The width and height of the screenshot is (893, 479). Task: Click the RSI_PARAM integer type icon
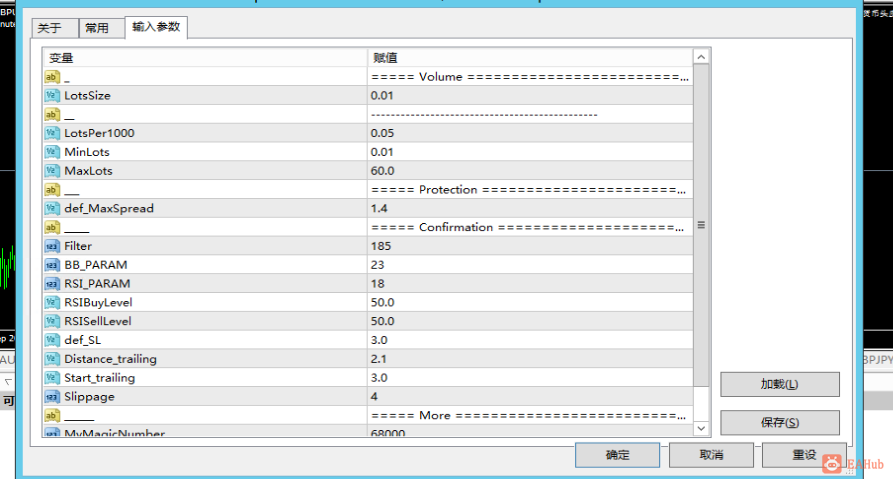52,284
